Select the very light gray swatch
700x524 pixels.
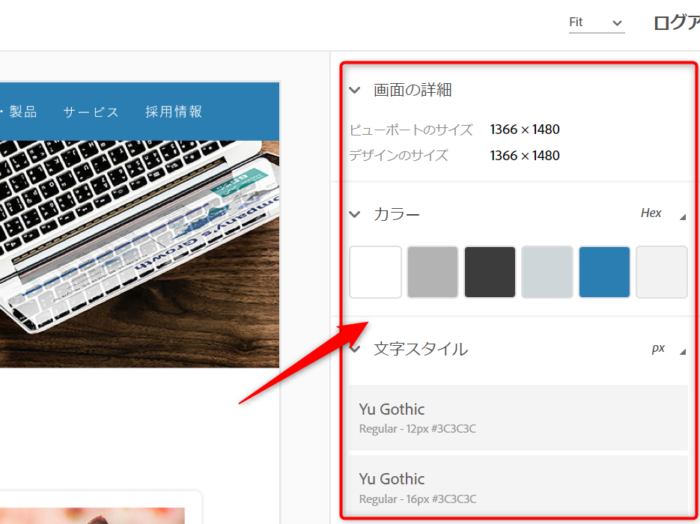pos(661,272)
